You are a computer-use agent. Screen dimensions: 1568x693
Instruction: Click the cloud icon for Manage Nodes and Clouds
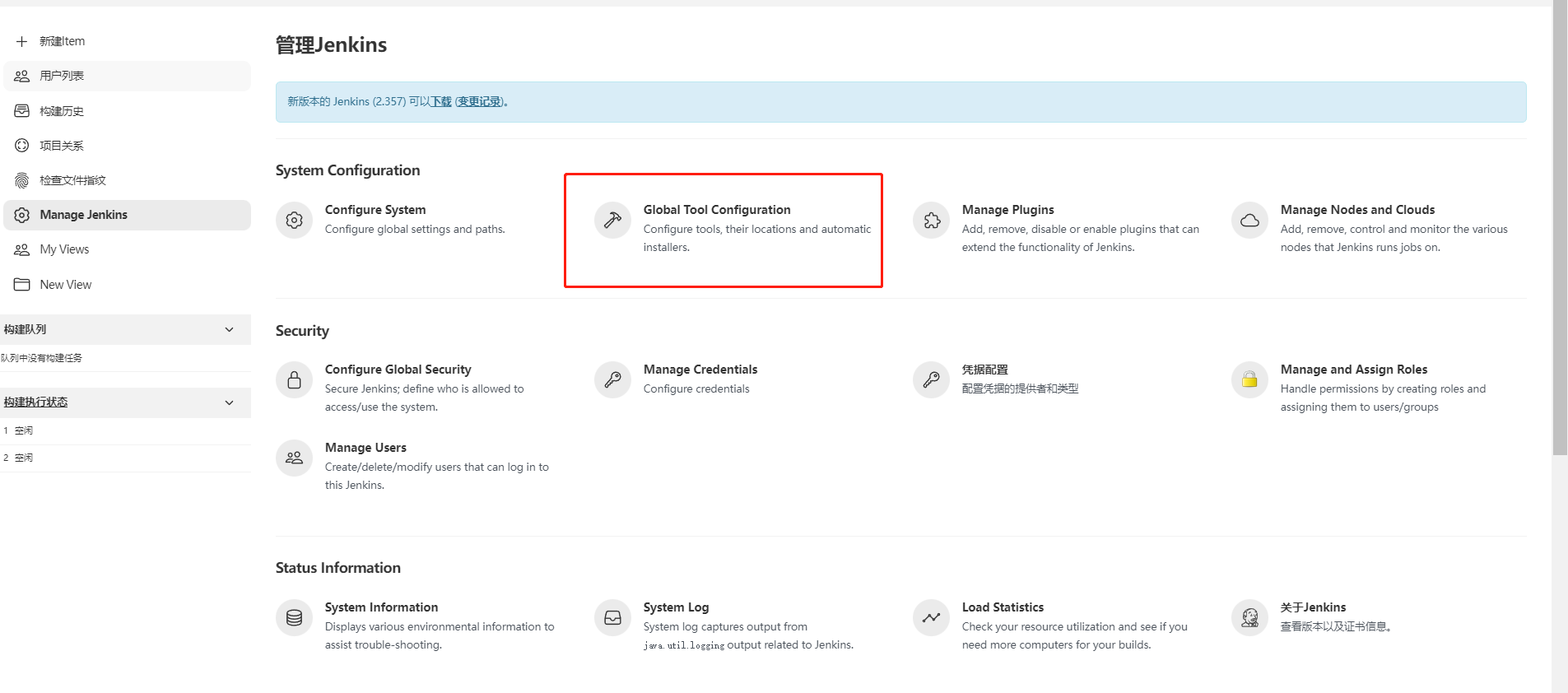pos(1250,221)
